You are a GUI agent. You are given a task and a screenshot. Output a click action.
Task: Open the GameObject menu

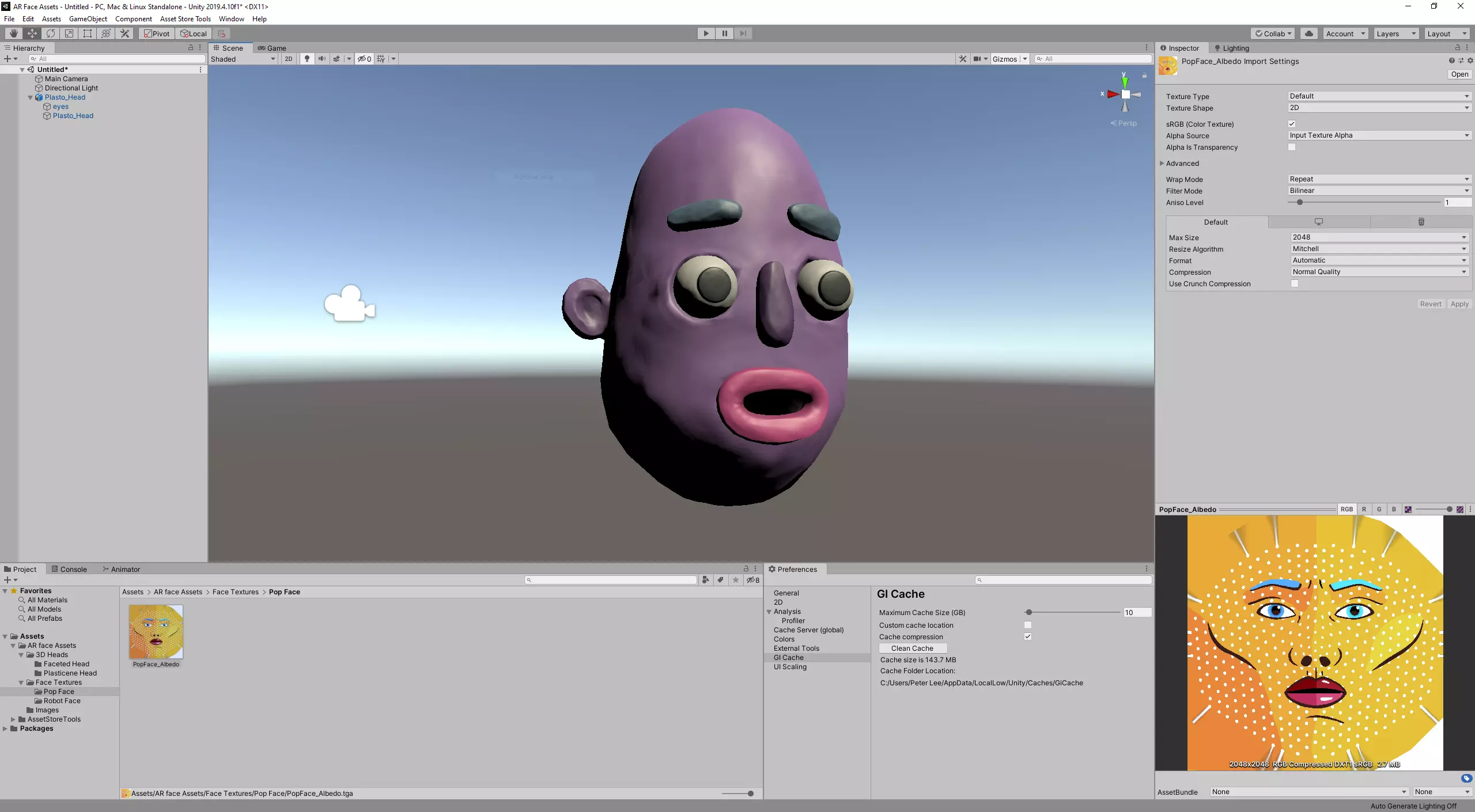(88, 19)
